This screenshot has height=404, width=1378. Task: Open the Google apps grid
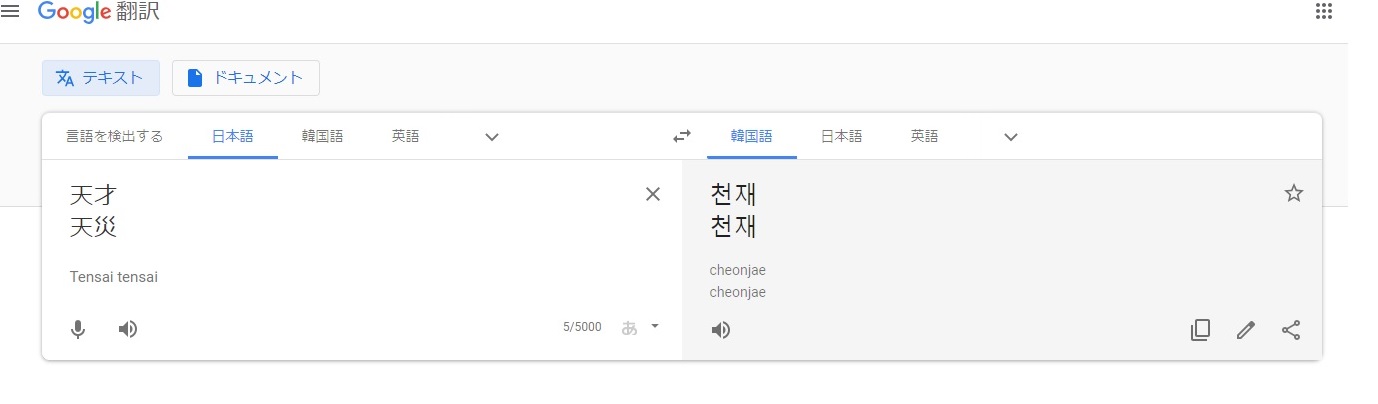pyautogui.click(x=1324, y=11)
